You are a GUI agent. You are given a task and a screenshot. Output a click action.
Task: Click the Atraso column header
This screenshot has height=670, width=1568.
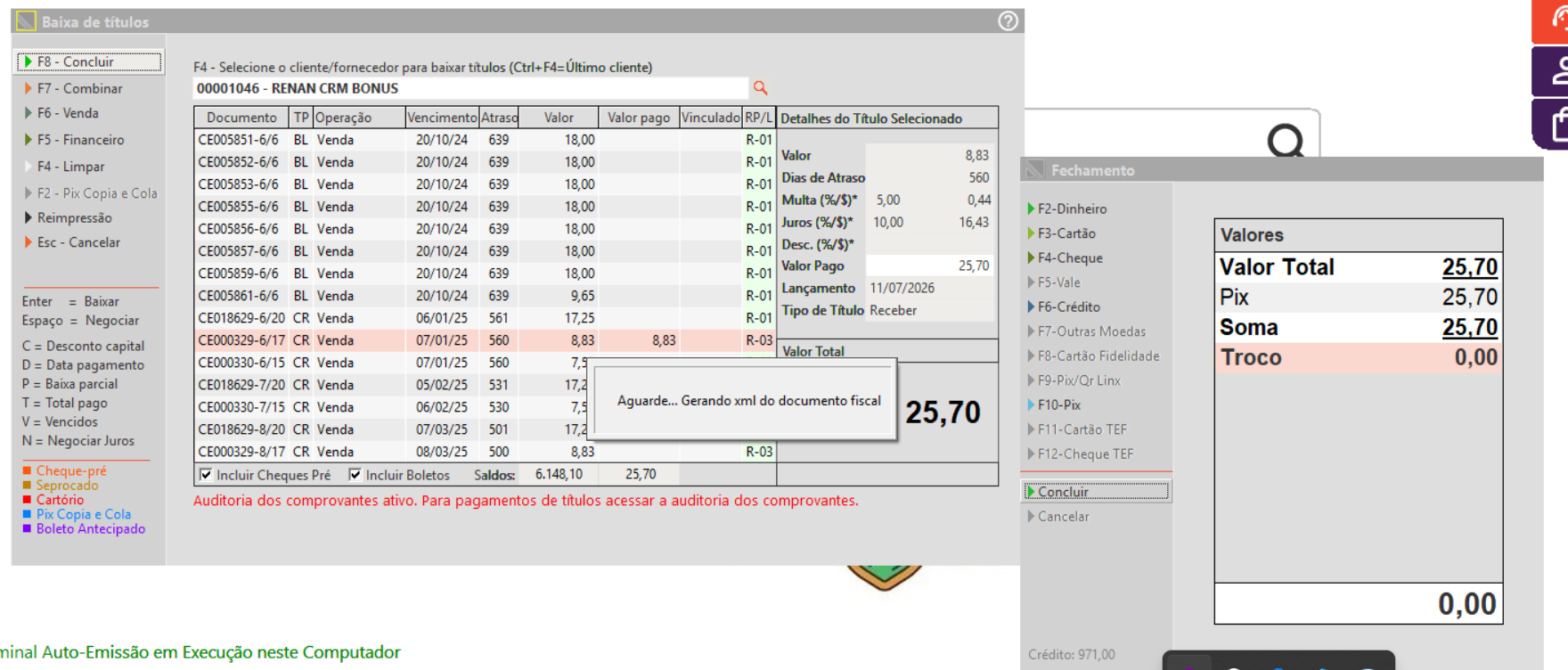click(499, 118)
